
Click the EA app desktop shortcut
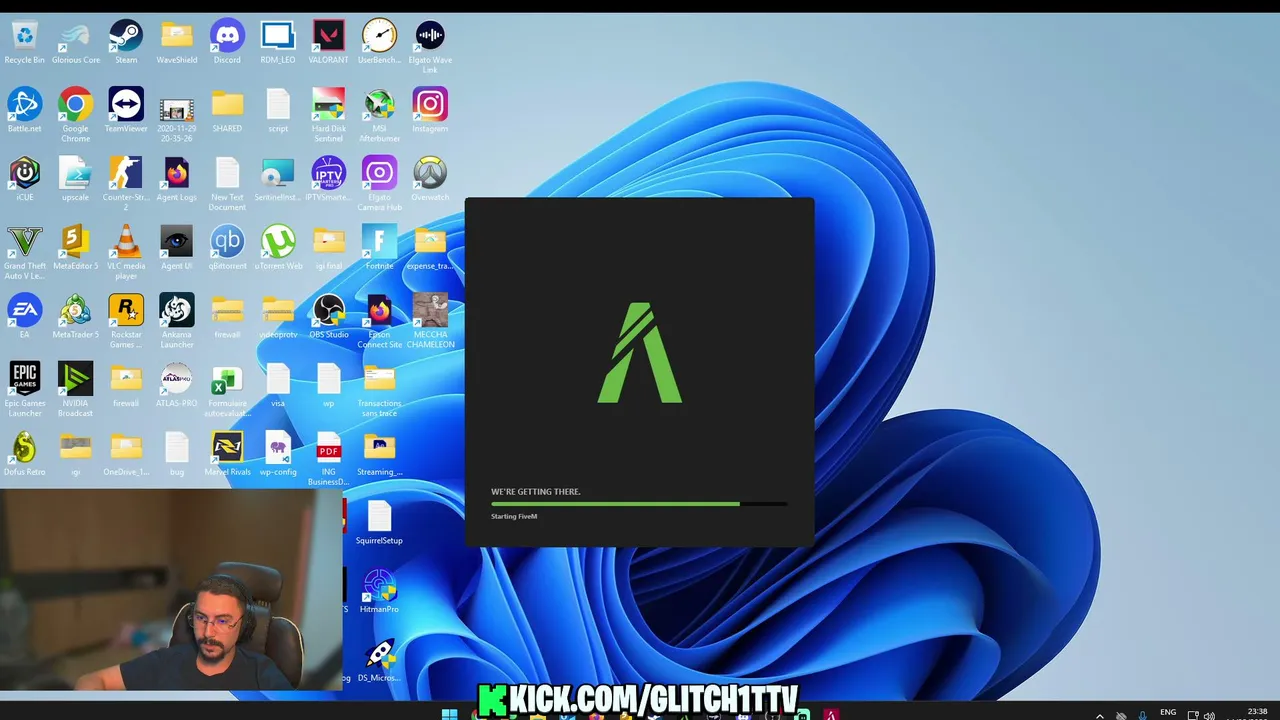click(x=25, y=310)
